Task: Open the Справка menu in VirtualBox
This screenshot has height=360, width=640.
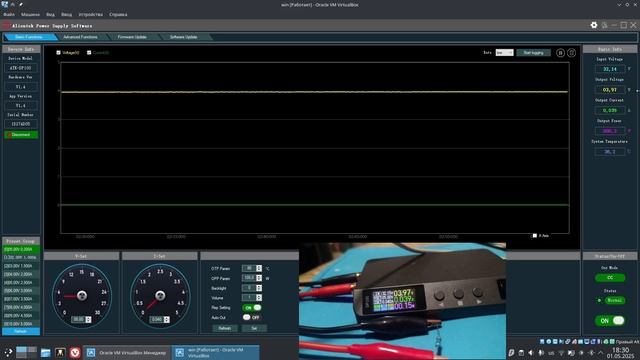Action: [118, 14]
